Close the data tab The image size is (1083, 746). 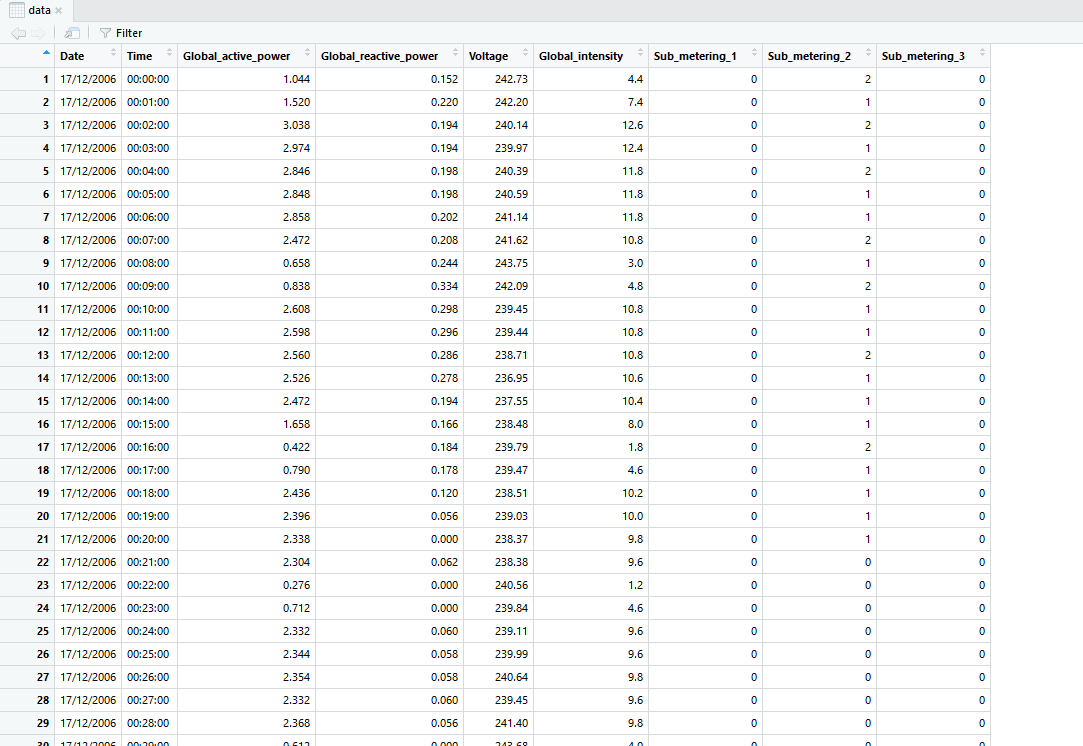point(59,10)
